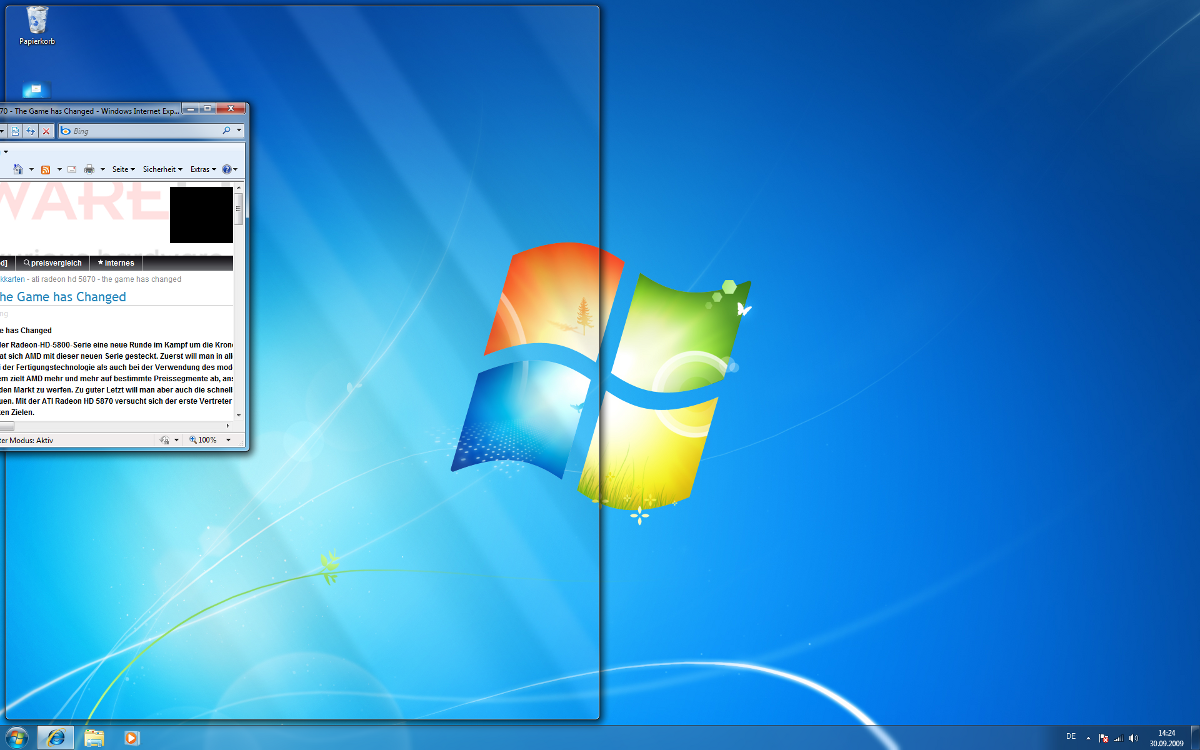Click the network signal tray icon
Screen dimensions: 1200x750
coord(1118,738)
